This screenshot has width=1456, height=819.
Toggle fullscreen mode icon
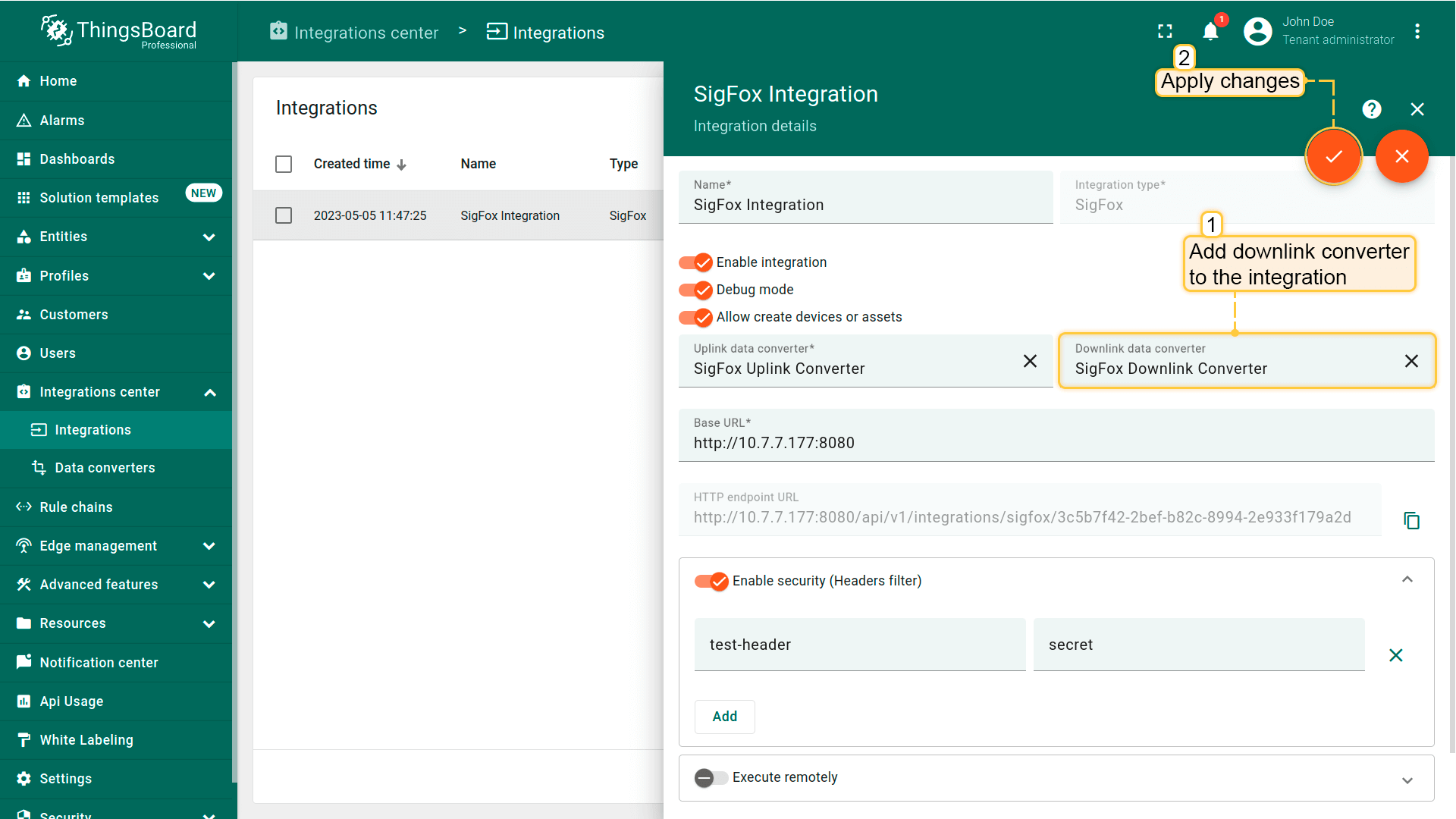click(1165, 32)
